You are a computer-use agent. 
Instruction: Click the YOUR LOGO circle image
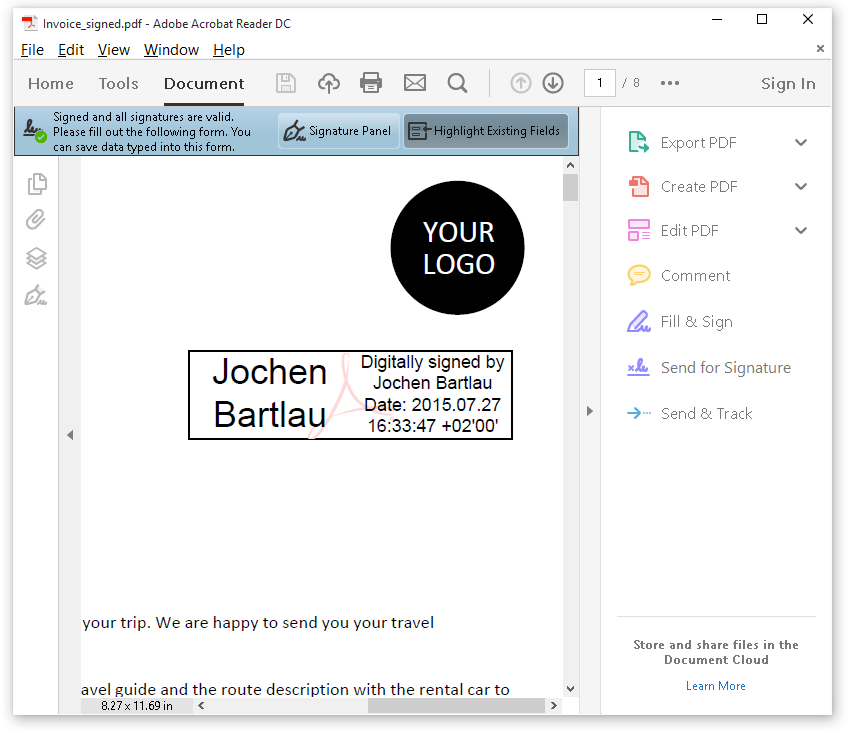pos(458,248)
